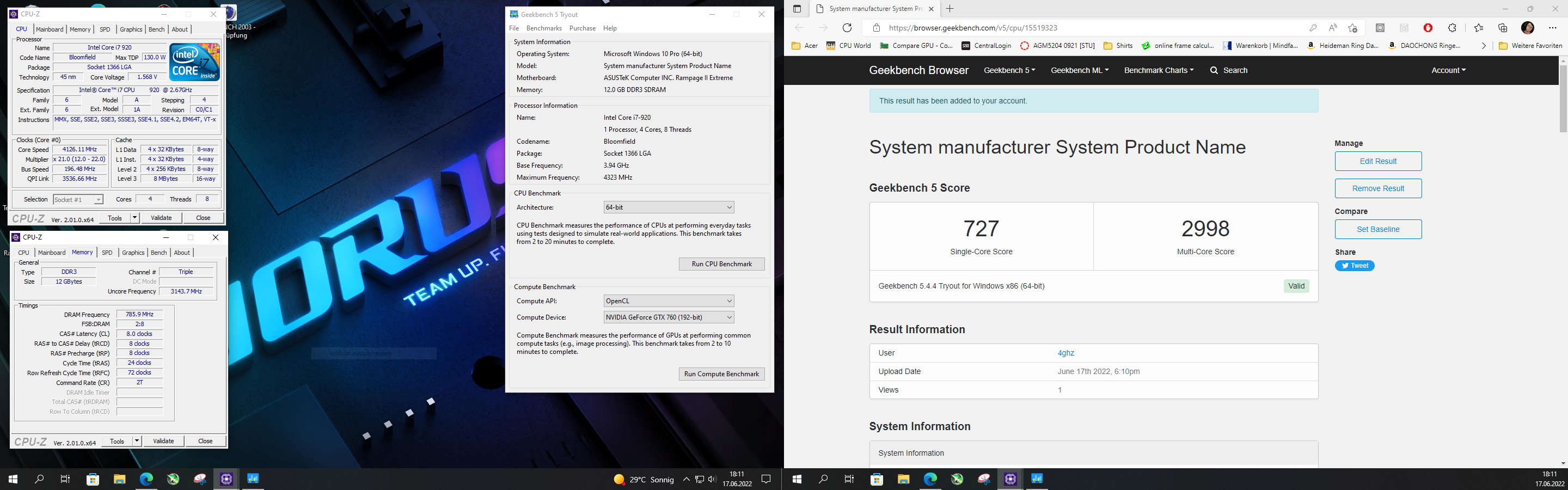
Task: Open a new browser tab with plus icon
Action: tap(950, 9)
